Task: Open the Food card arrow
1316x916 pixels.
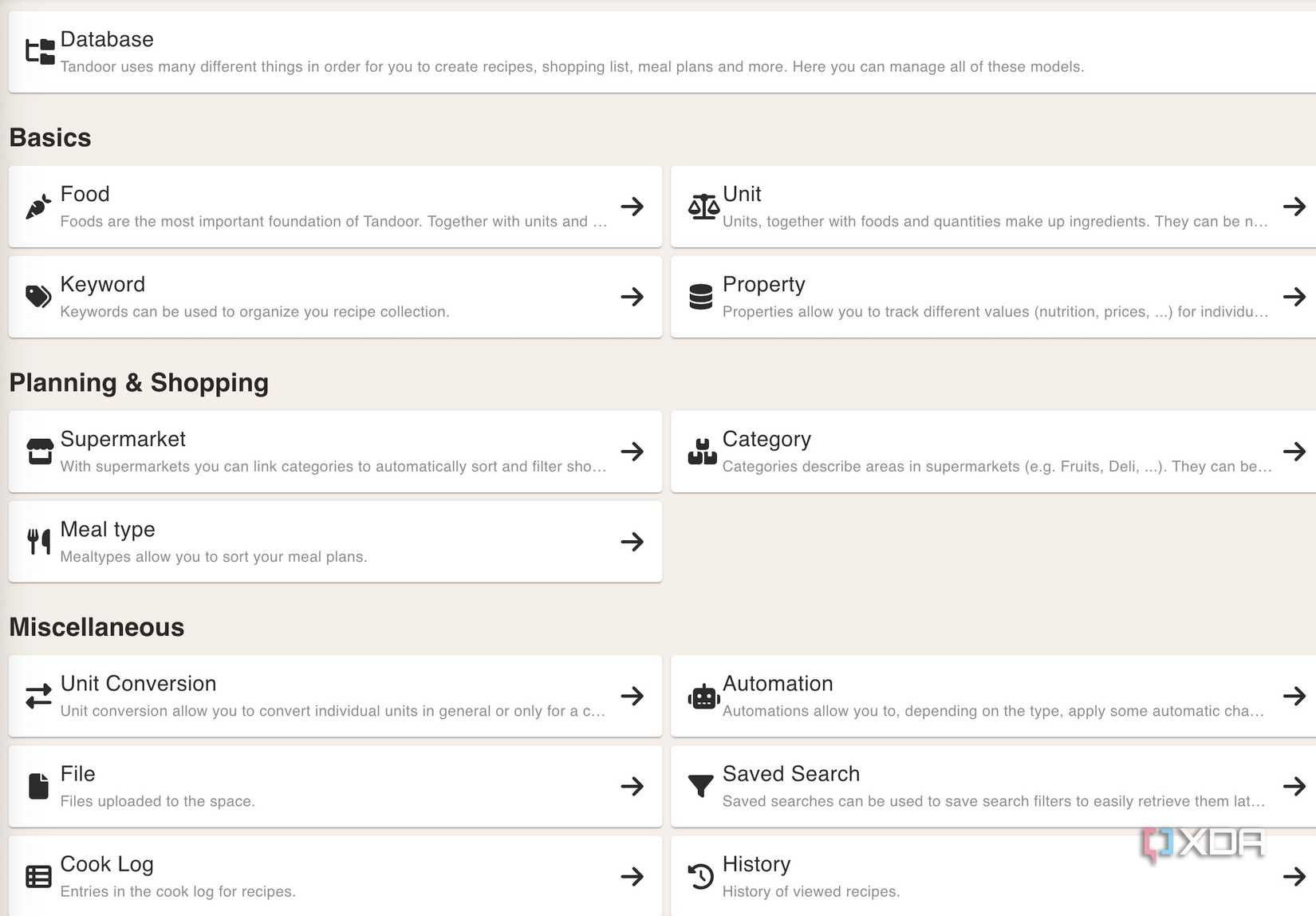Action: point(632,207)
